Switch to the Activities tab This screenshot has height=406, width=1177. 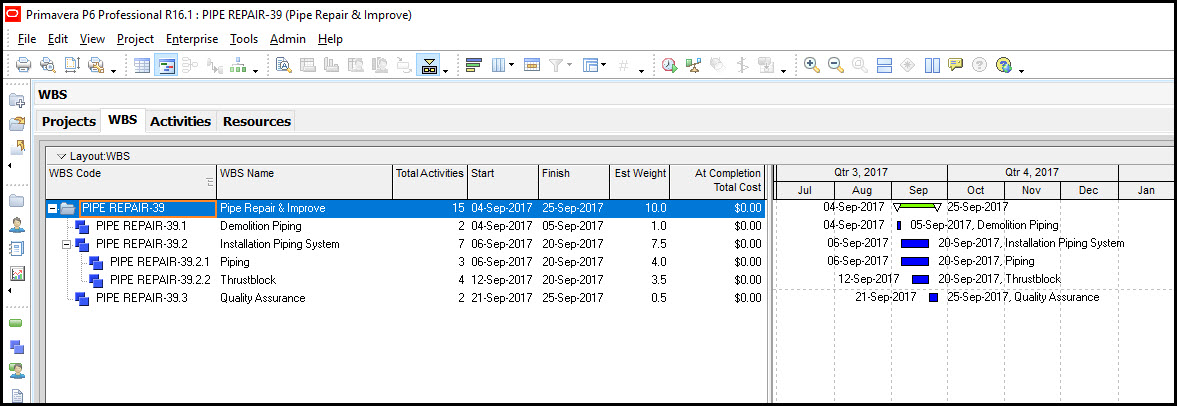click(x=180, y=121)
